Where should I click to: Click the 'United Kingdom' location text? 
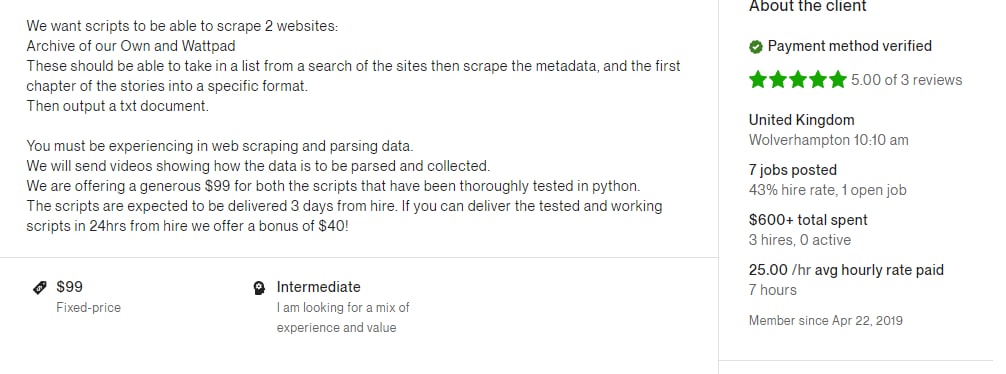(801, 120)
